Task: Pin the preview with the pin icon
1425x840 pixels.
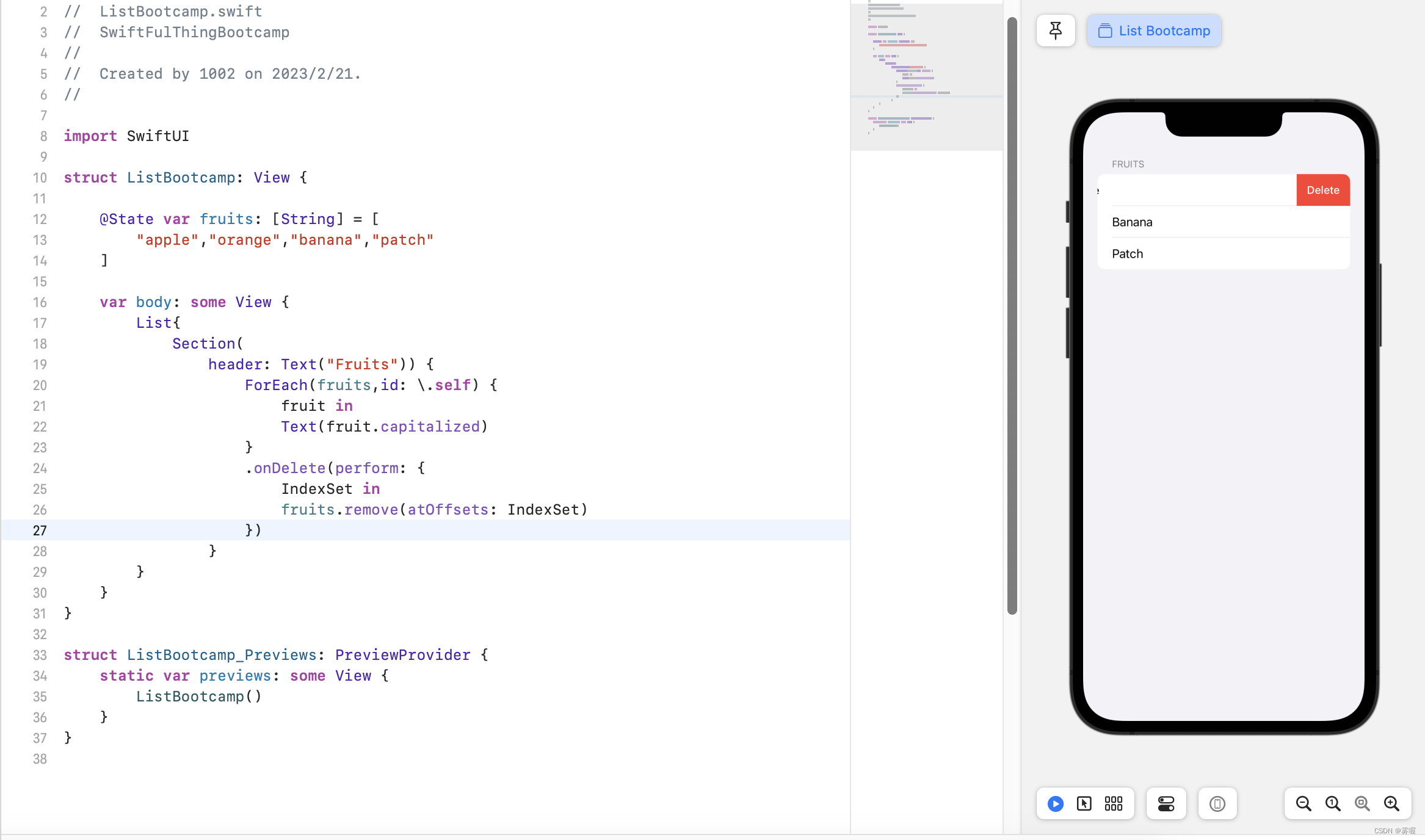Action: (1056, 31)
